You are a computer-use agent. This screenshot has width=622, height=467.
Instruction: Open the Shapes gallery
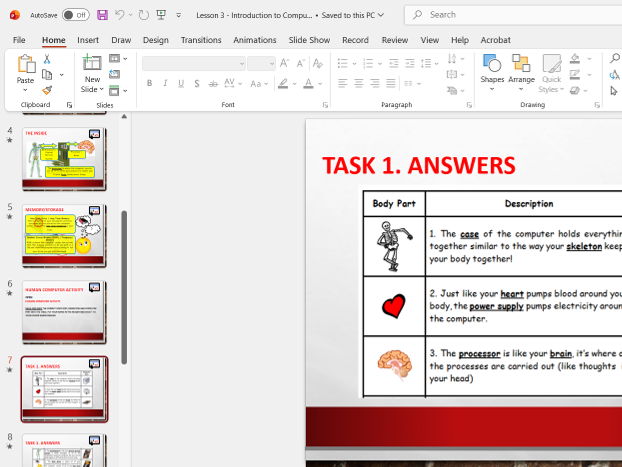[492, 73]
